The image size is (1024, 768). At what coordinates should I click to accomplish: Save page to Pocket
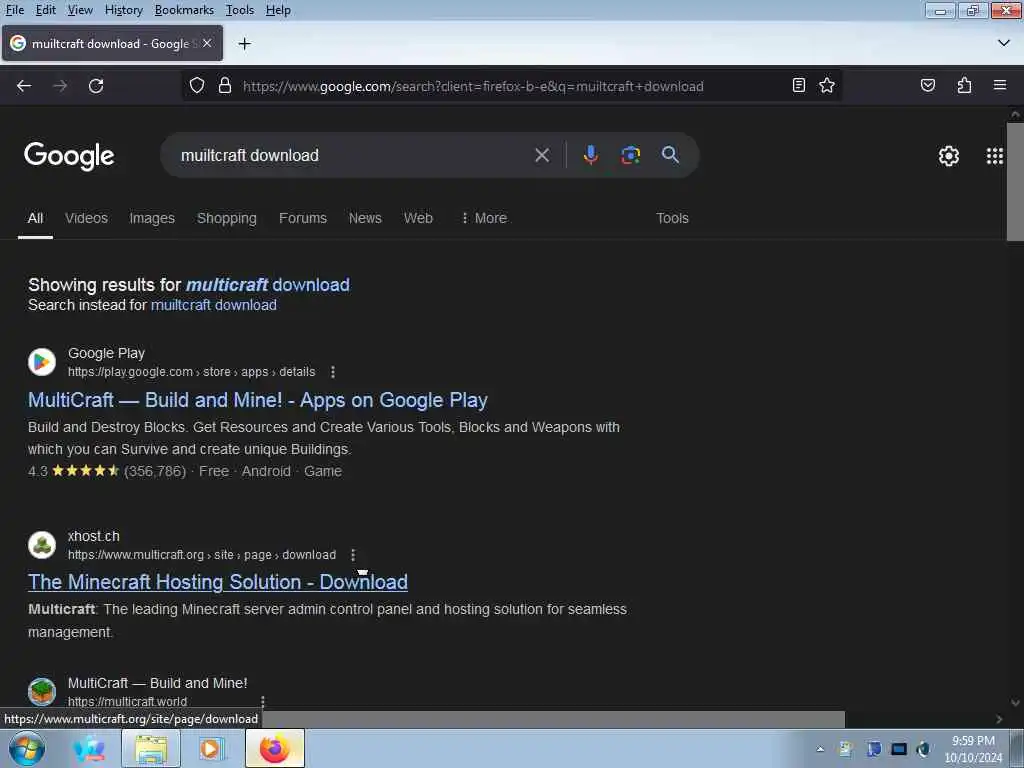[x=927, y=85]
